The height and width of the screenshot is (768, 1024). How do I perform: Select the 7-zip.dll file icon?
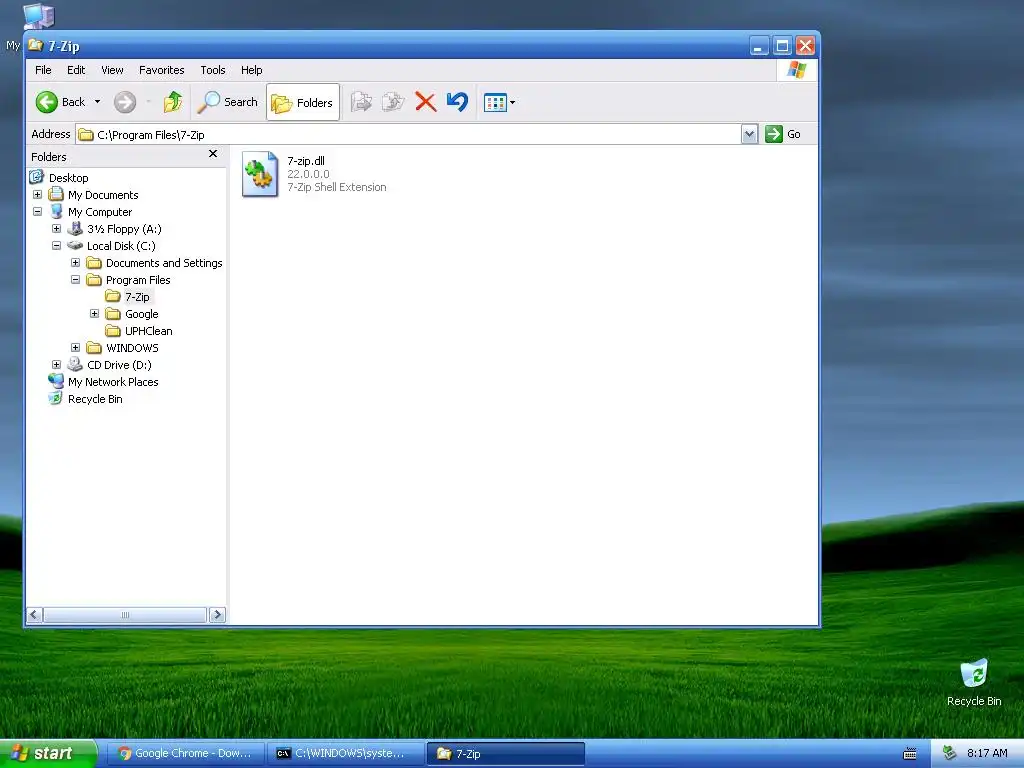pyautogui.click(x=260, y=174)
